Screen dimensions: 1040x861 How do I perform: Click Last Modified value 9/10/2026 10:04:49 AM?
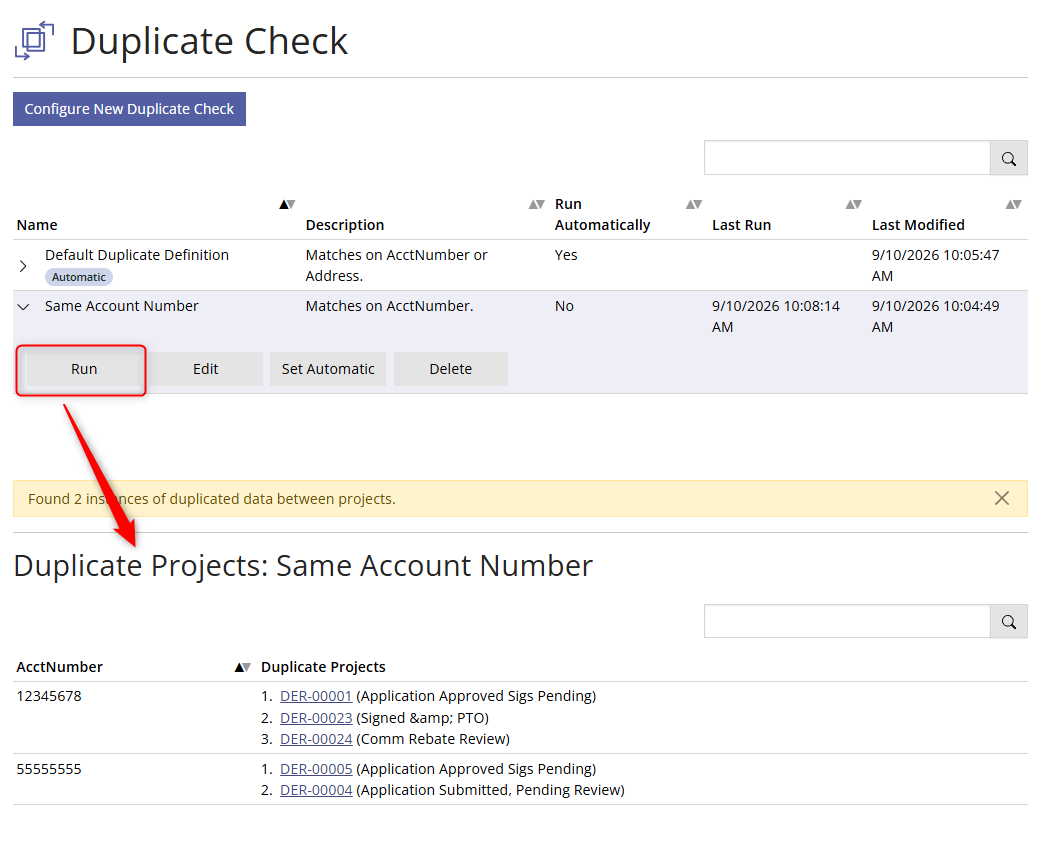click(x=935, y=316)
